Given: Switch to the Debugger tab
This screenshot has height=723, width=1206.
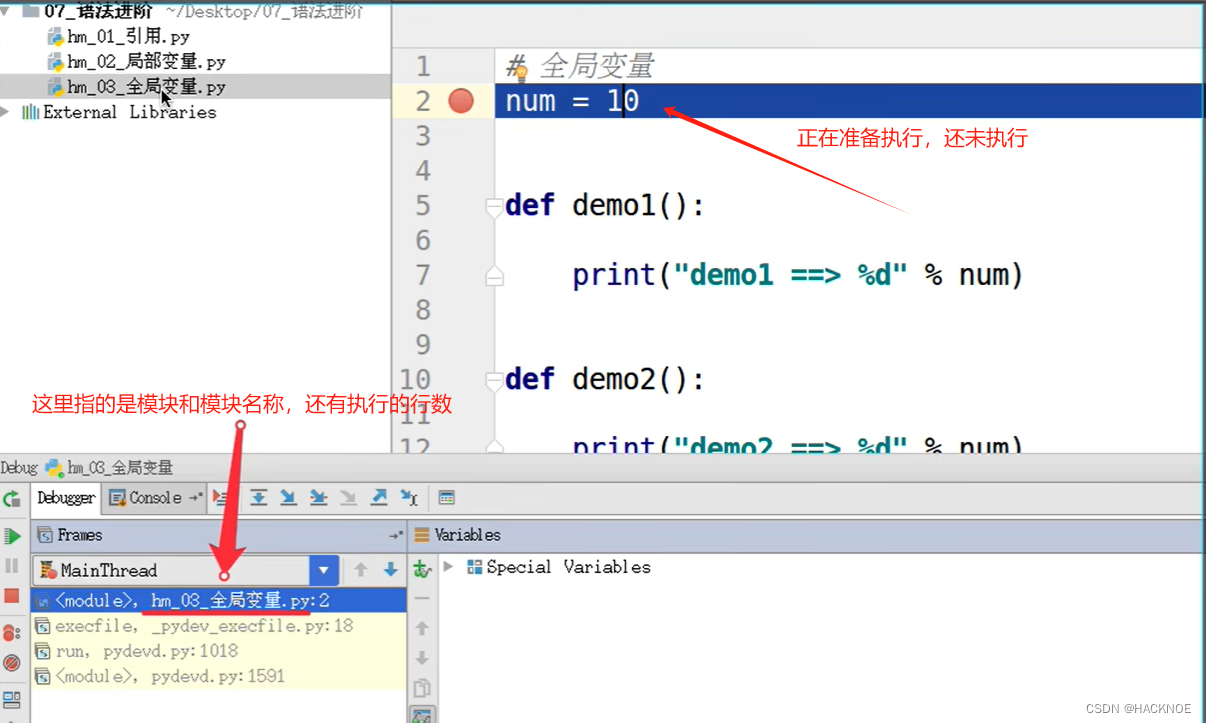Looking at the screenshot, I should [66, 498].
